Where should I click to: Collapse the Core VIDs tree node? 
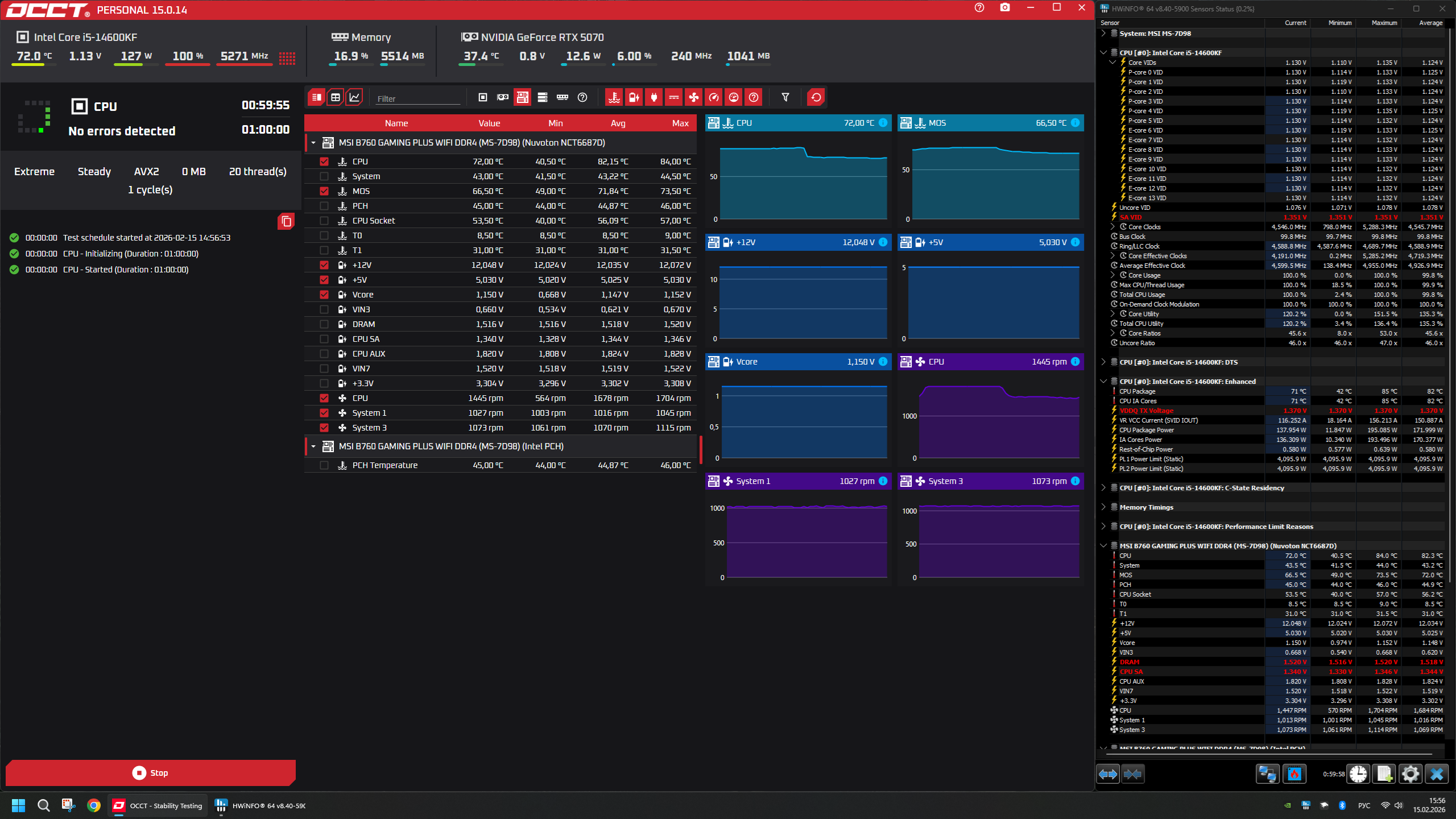tap(1112, 63)
